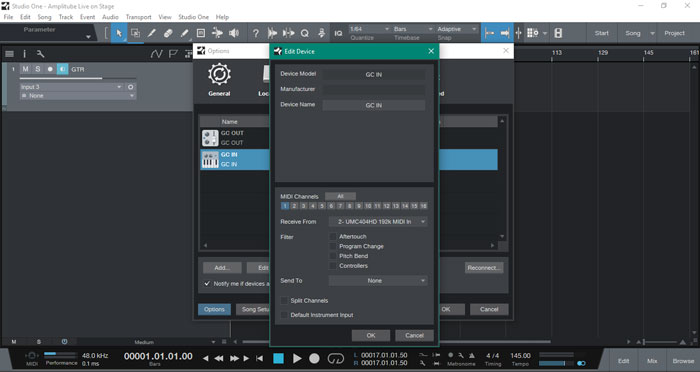
Task: Click the question mark help icon
Action: (256, 33)
